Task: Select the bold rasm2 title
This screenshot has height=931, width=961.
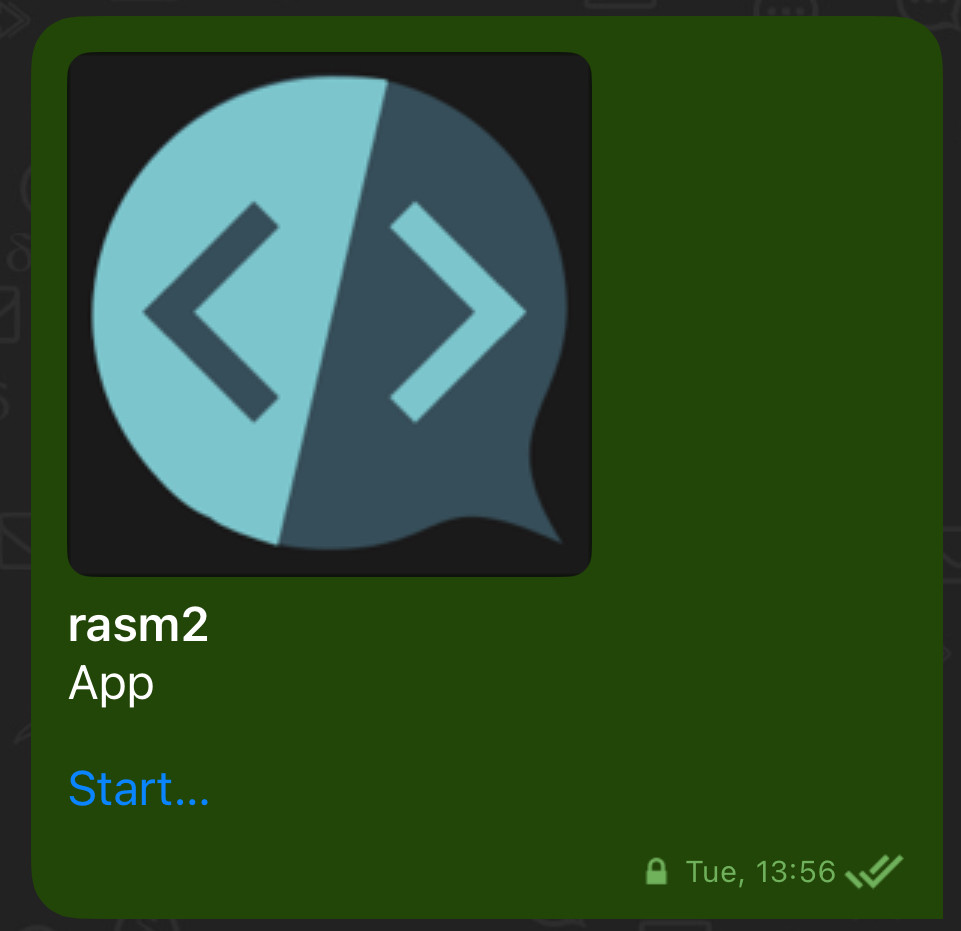Action: coord(138,626)
